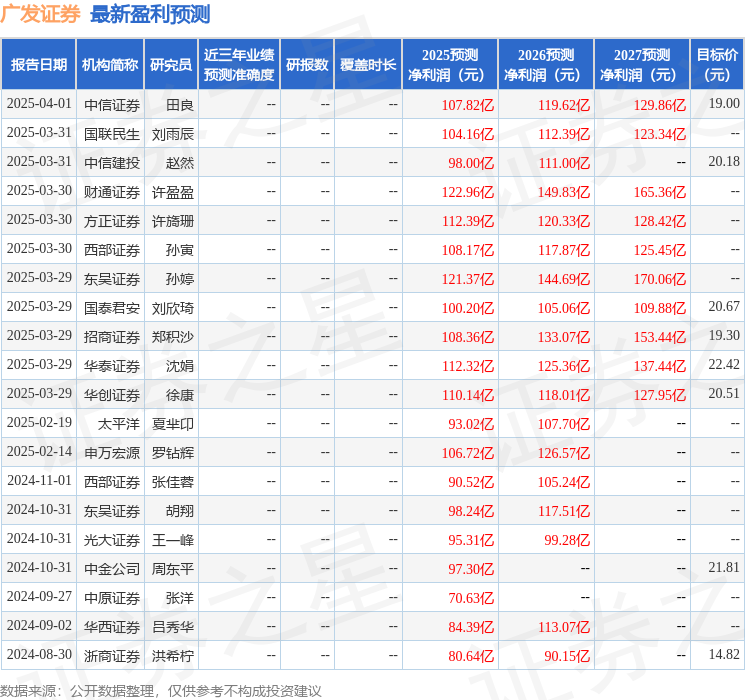Click the 21.81 target price
The height and width of the screenshot is (700, 745).
point(724,567)
